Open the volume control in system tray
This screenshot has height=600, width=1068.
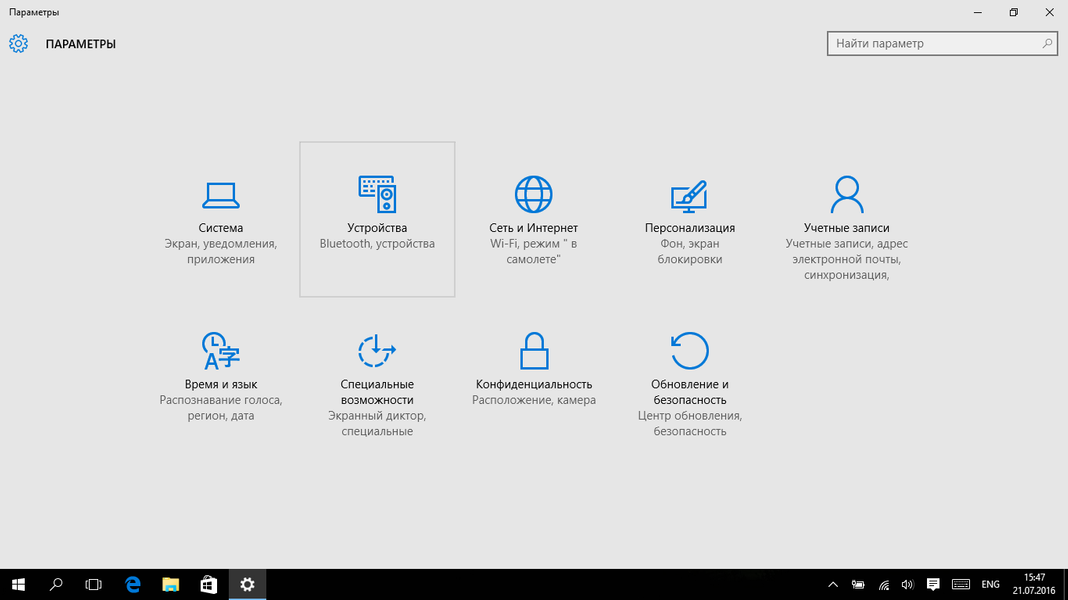pyautogui.click(x=908, y=584)
